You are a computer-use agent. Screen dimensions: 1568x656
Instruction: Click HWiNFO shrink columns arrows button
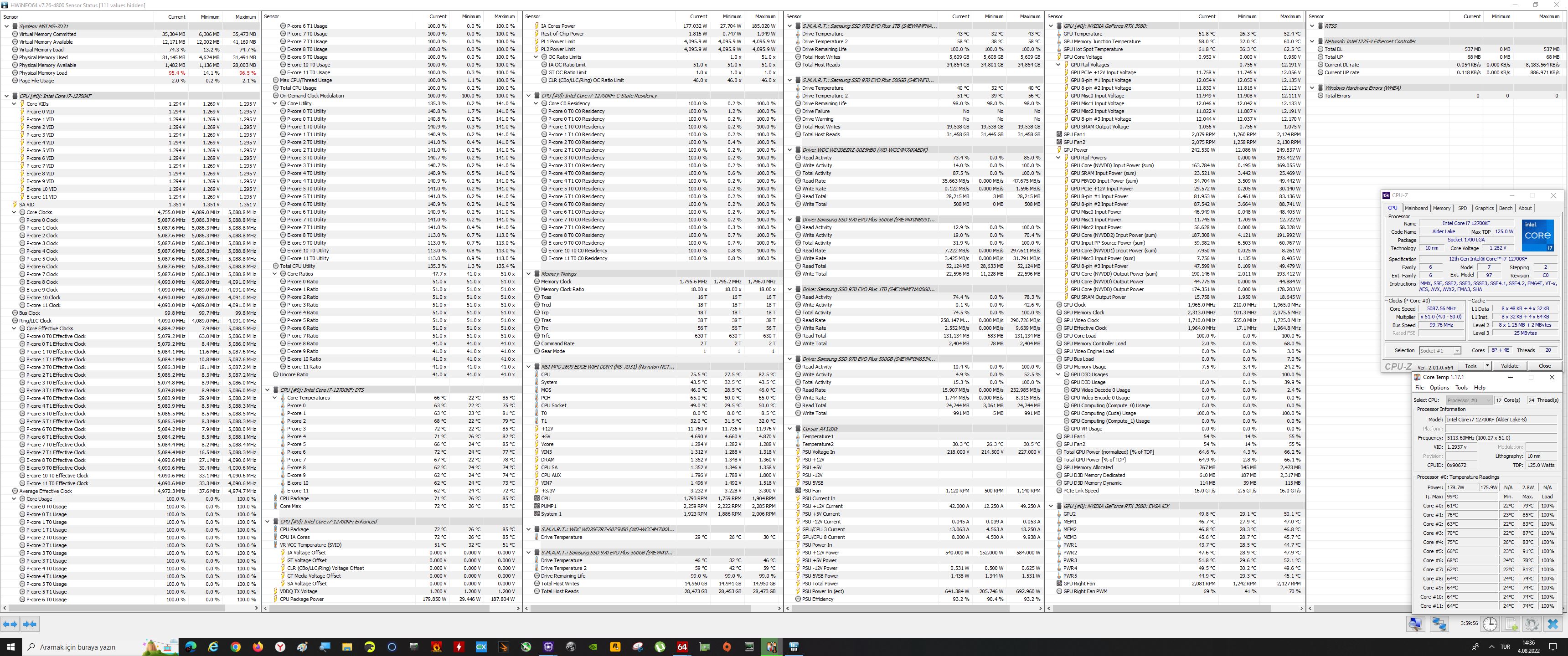coord(30,624)
